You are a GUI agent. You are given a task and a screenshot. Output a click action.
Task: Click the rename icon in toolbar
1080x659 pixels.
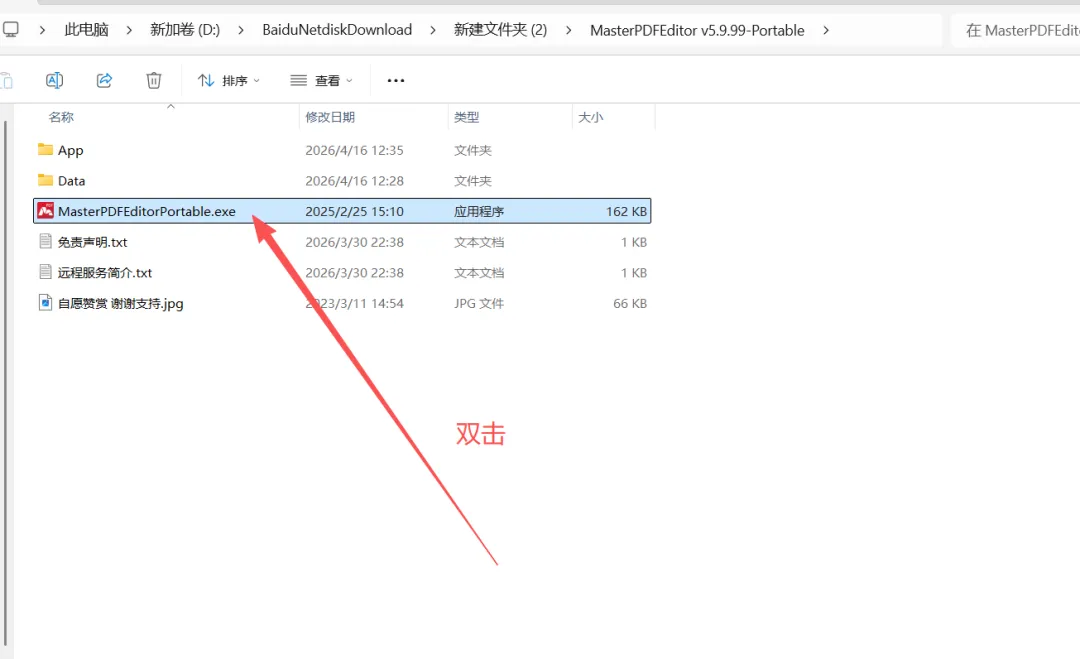(54, 81)
